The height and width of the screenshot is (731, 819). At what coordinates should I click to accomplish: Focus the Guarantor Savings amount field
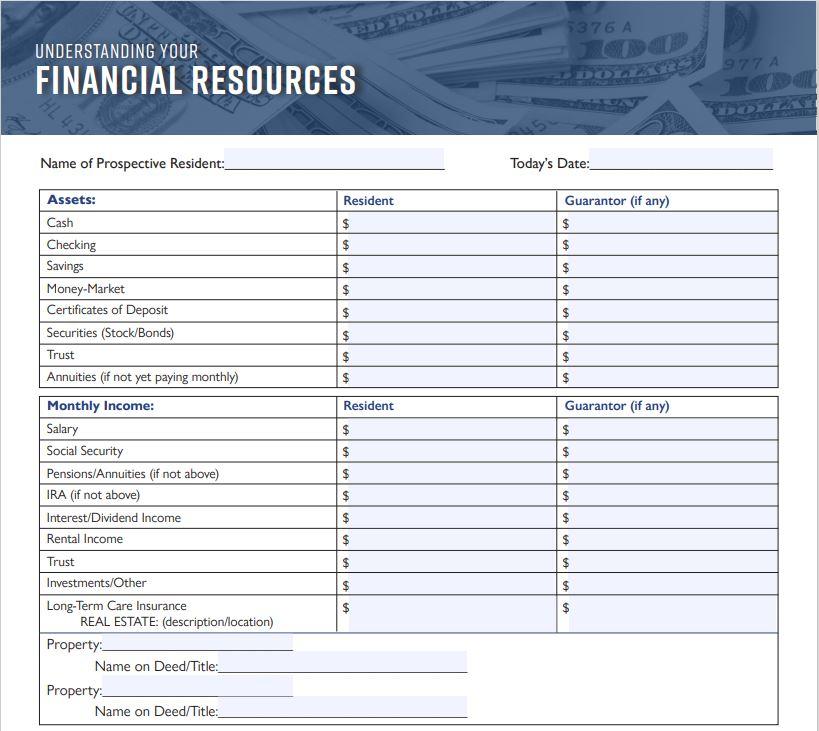pos(673,267)
